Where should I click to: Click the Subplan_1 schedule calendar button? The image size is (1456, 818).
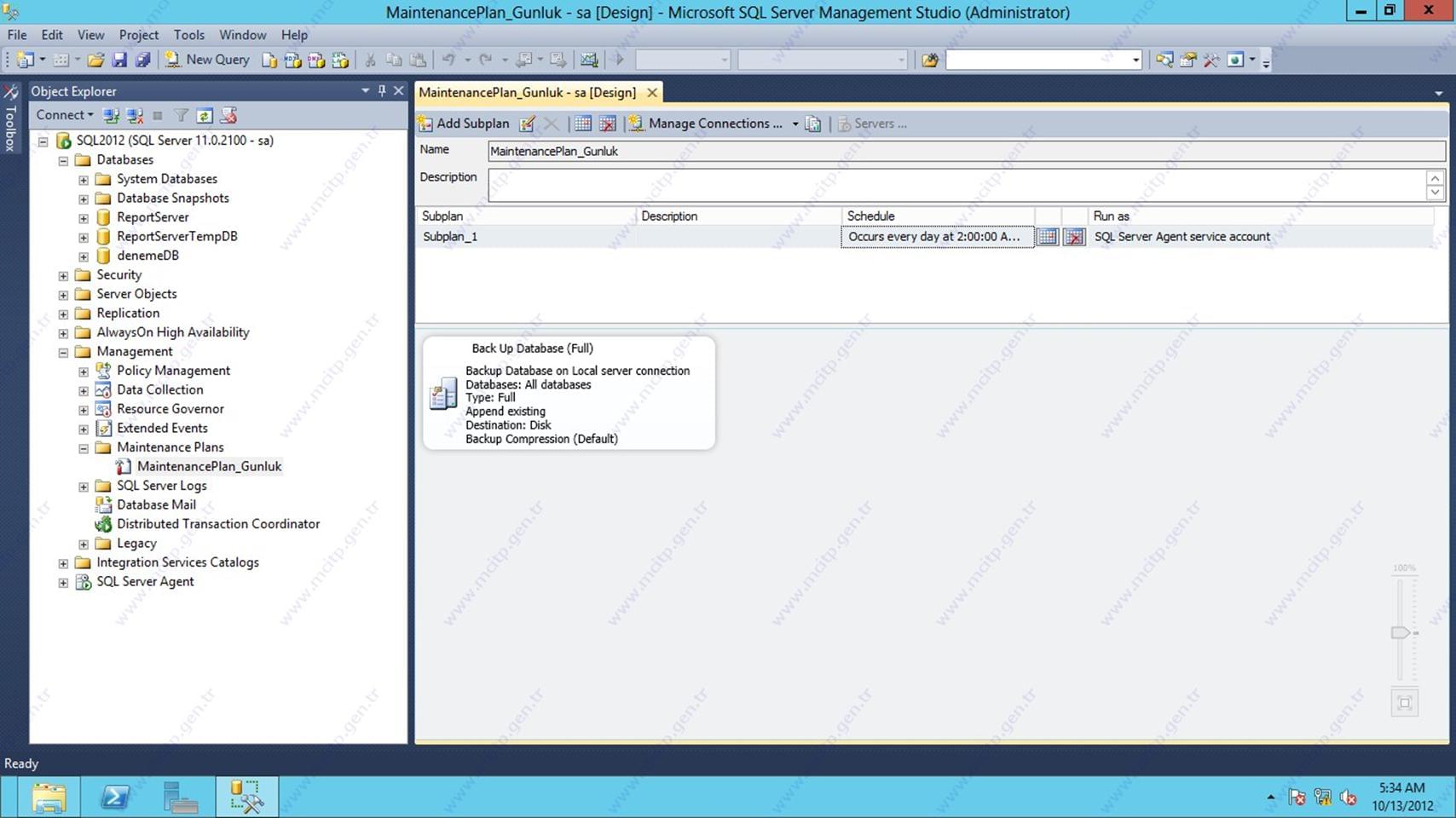1048,237
